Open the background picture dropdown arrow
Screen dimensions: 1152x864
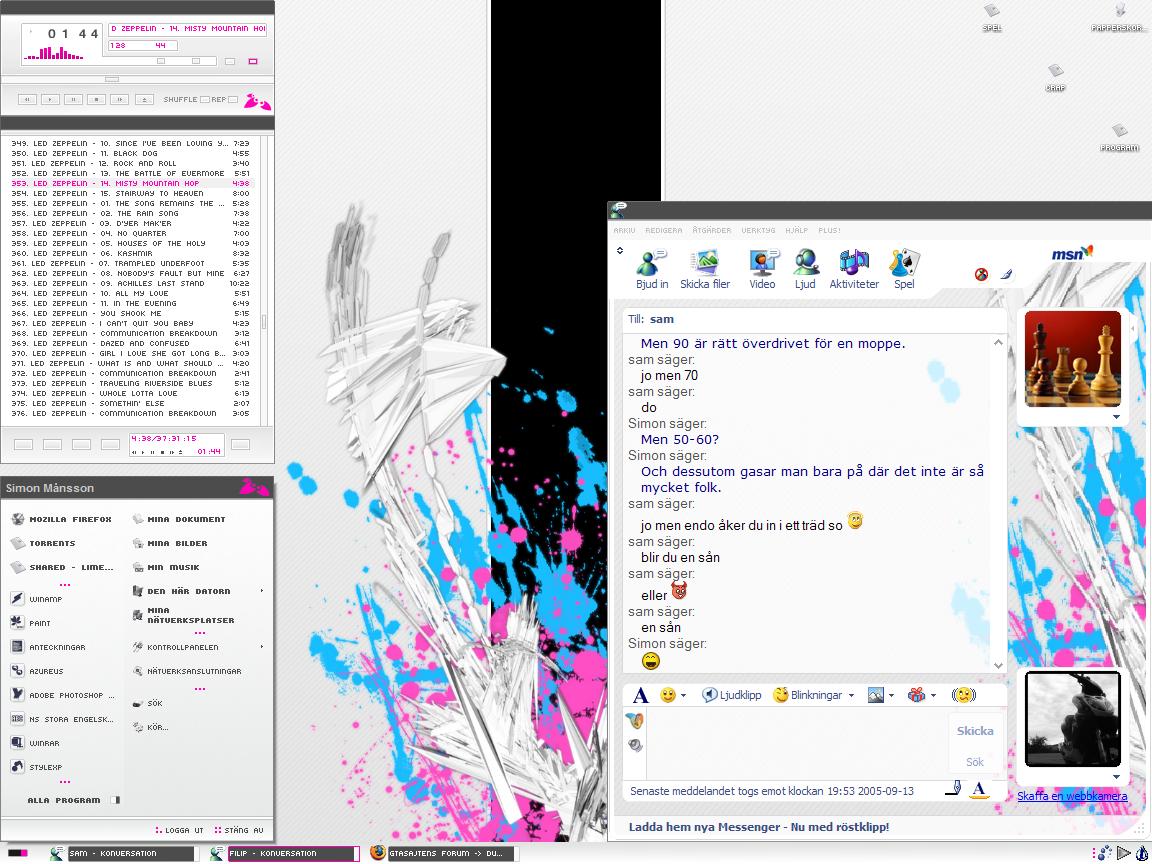pyautogui.click(x=891, y=696)
